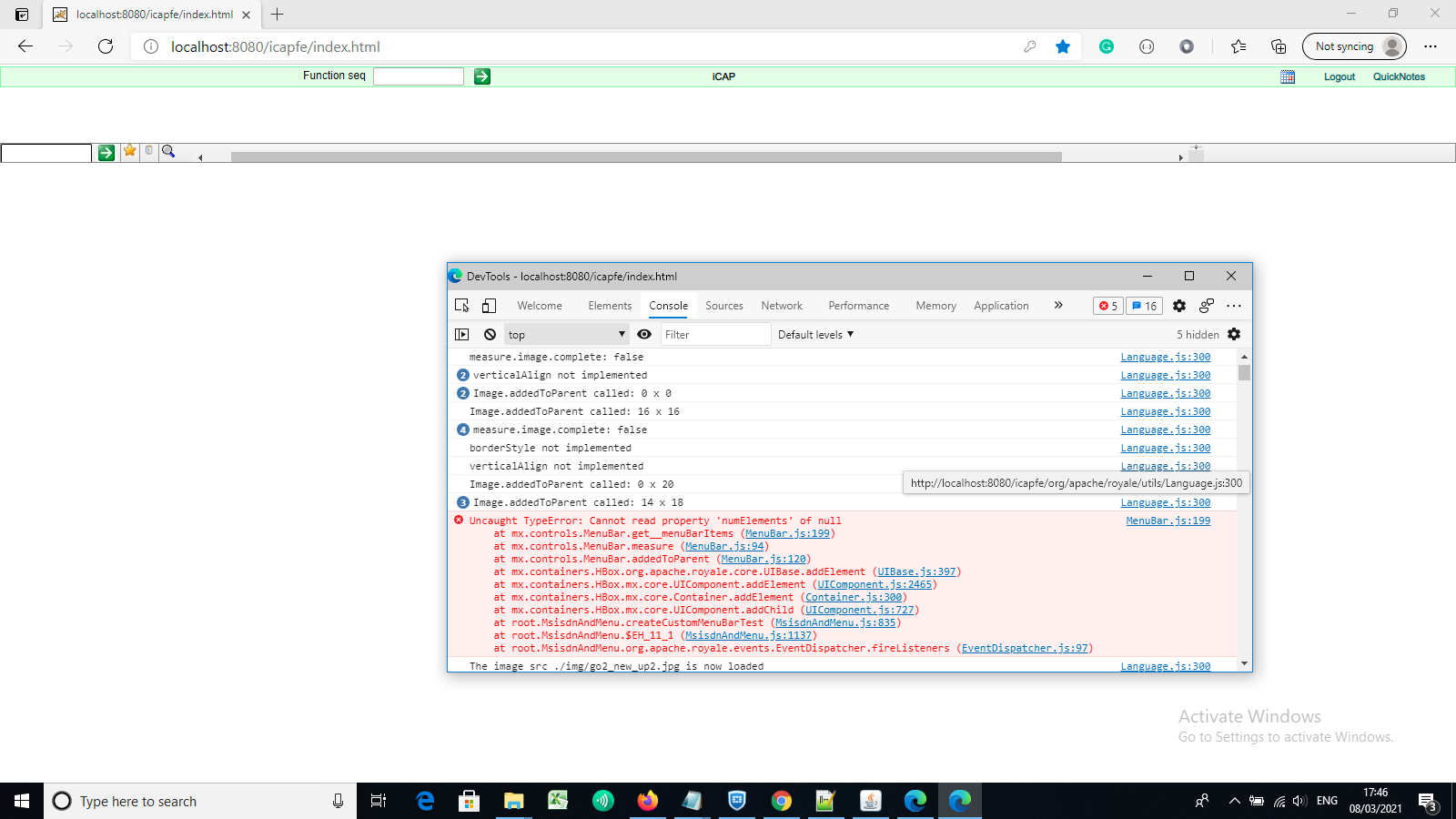Toggle the console sidebar panel
This screenshot has height=819, width=1456.
(462, 334)
